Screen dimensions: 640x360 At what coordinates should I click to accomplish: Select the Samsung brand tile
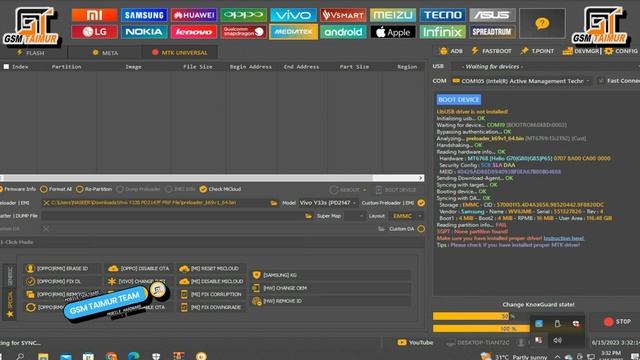144,15
